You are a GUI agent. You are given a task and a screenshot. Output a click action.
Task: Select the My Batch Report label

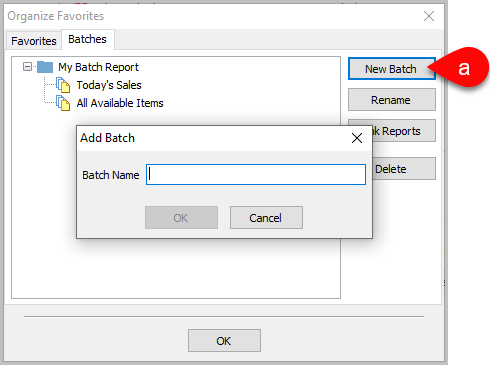(98, 67)
